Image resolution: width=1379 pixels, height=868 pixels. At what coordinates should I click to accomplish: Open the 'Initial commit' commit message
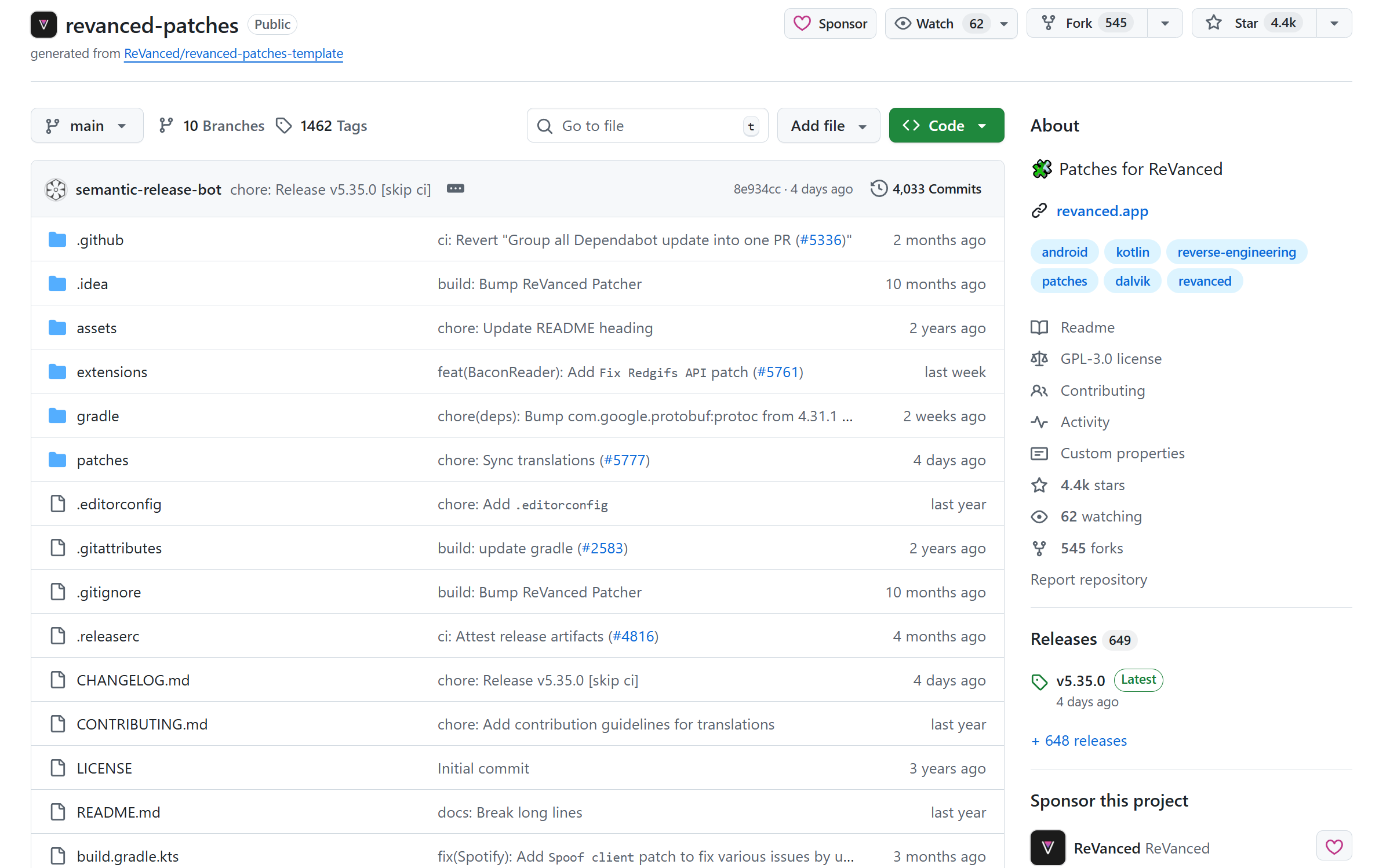[483, 768]
